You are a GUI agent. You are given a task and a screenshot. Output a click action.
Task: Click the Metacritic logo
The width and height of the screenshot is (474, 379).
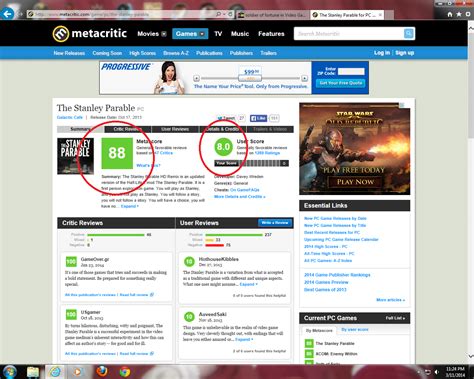click(90, 34)
